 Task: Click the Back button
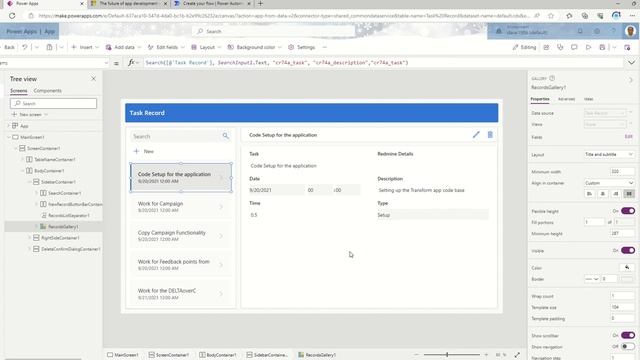(x=9, y=47)
